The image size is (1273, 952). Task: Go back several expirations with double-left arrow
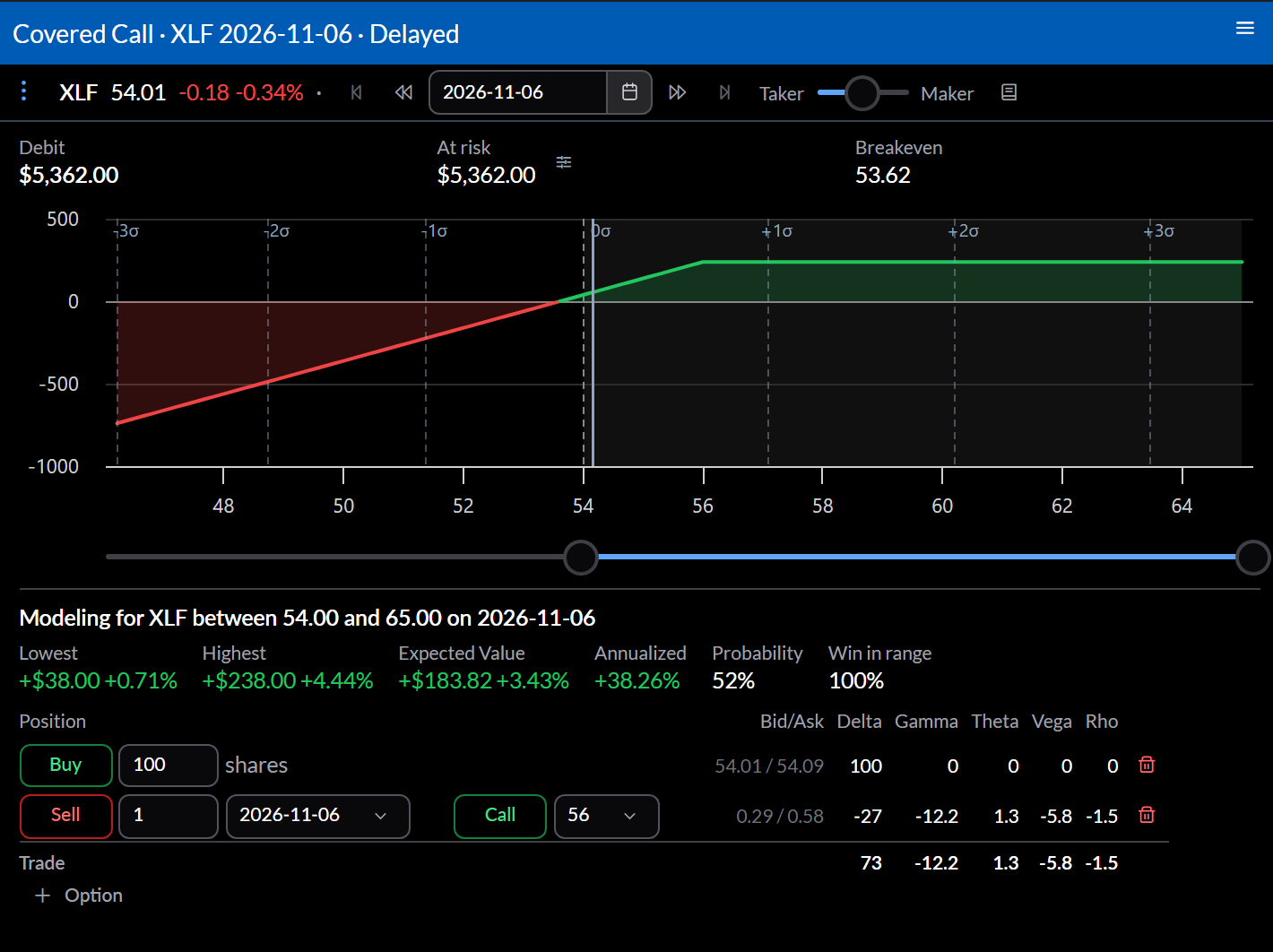coord(403,92)
